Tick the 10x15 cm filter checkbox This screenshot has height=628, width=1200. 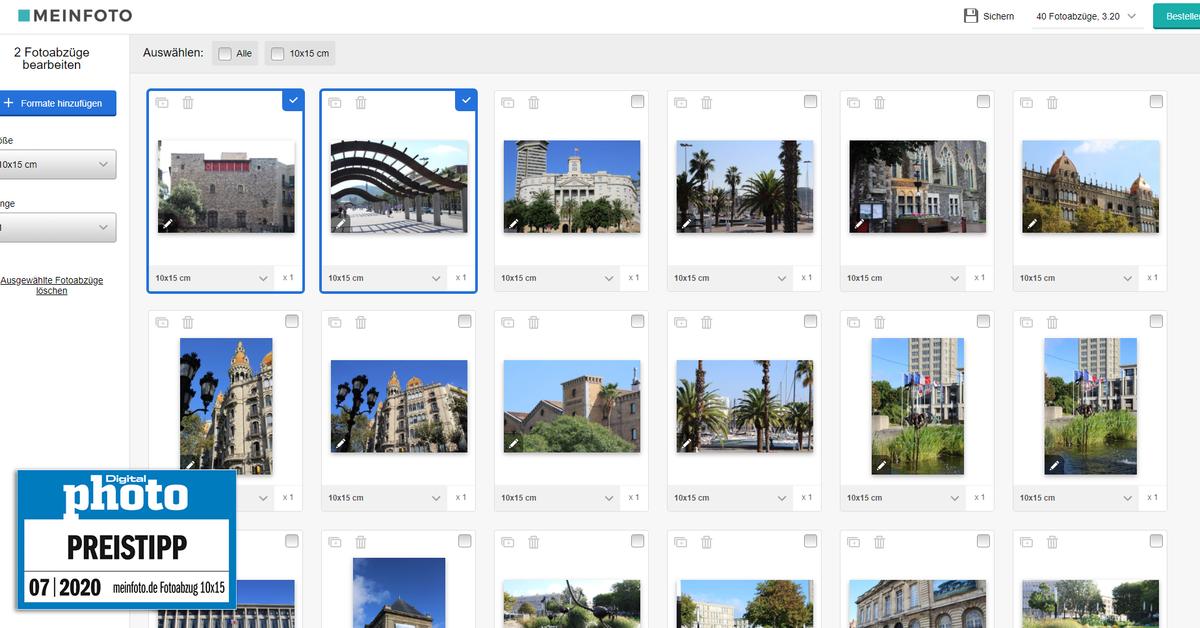tap(277, 54)
